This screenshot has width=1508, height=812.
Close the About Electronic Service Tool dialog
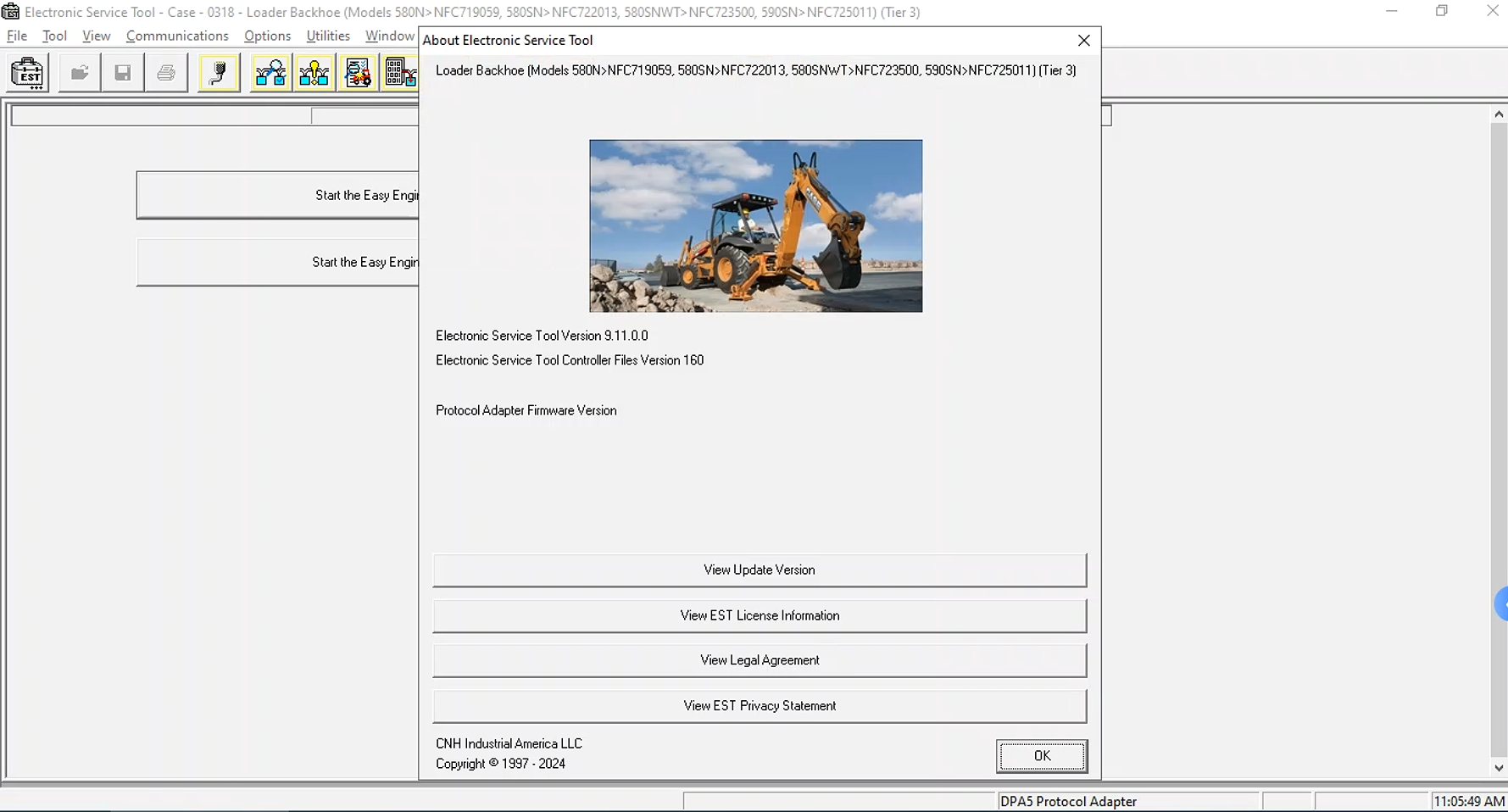tap(1083, 41)
